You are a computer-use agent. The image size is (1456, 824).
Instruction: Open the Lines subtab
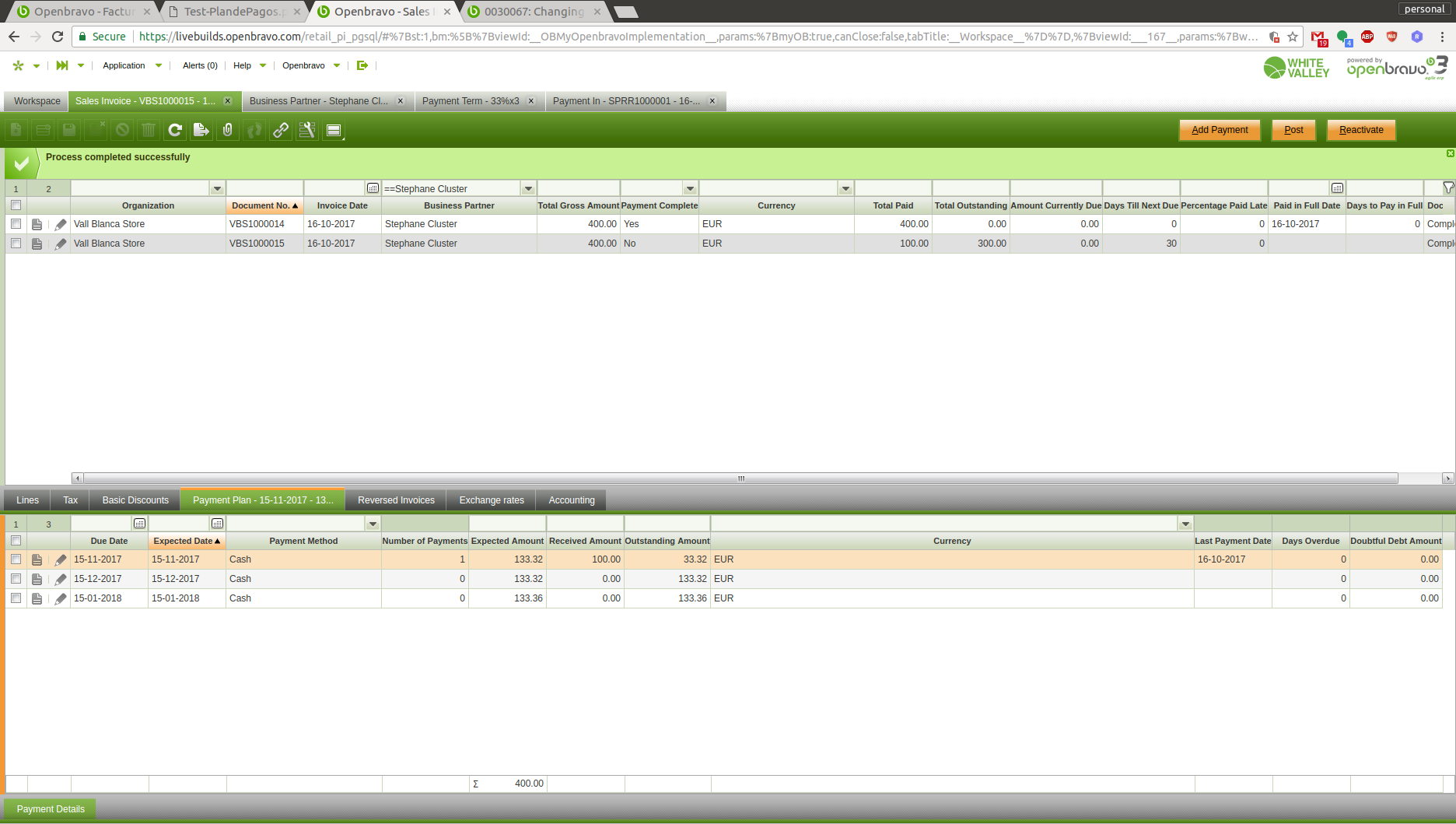pos(27,500)
